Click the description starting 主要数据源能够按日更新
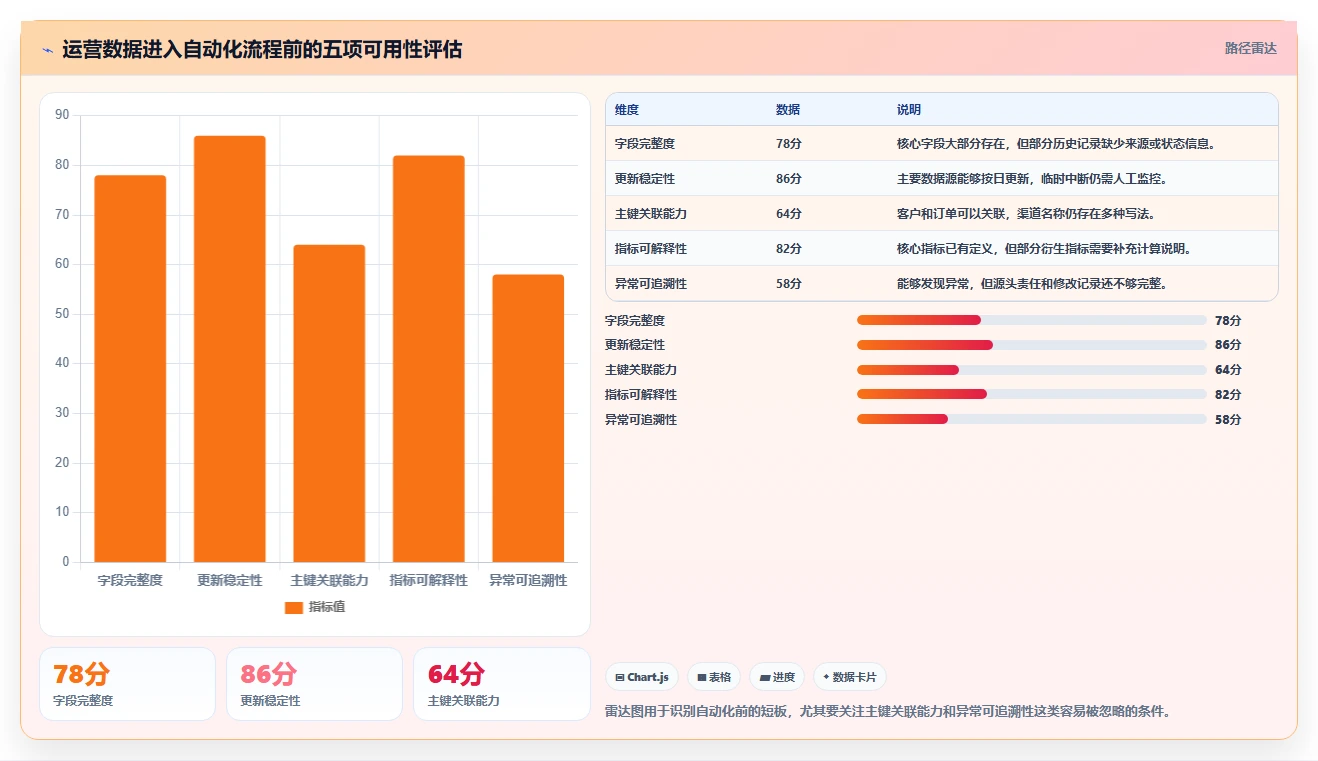The height and width of the screenshot is (761, 1318). coord(1033,179)
